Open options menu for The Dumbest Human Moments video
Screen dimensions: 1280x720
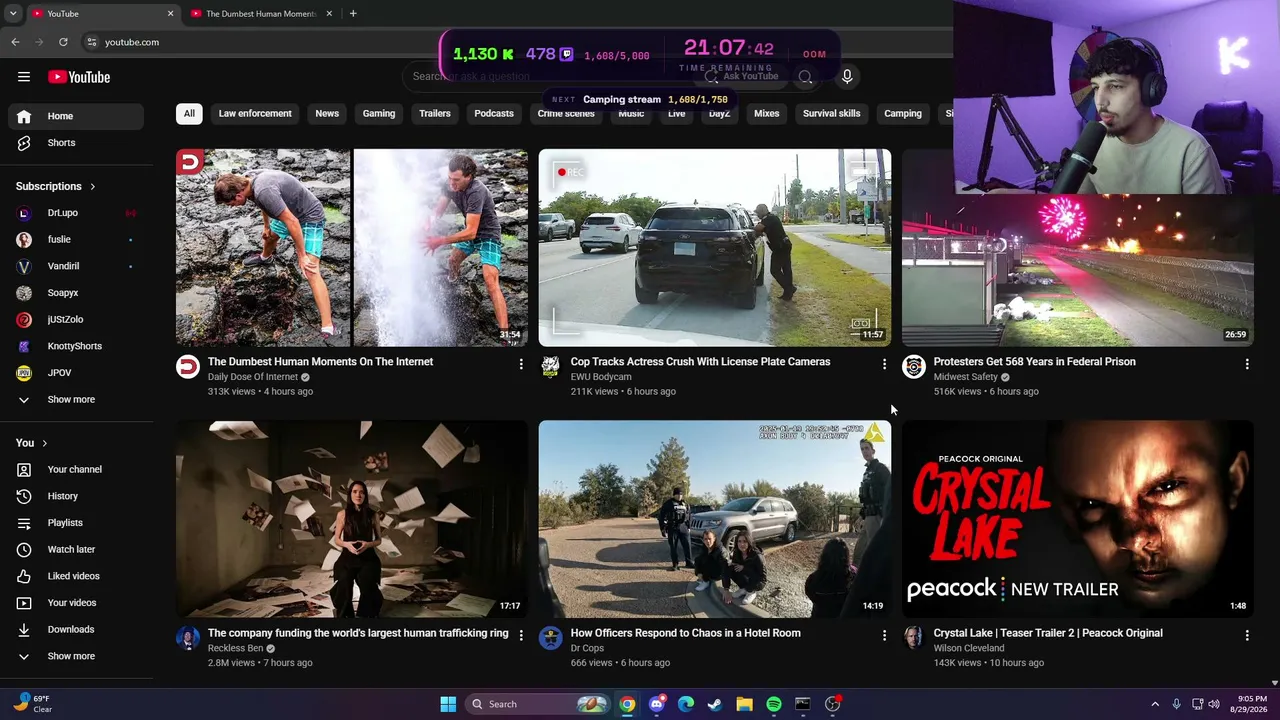tap(521, 365)
